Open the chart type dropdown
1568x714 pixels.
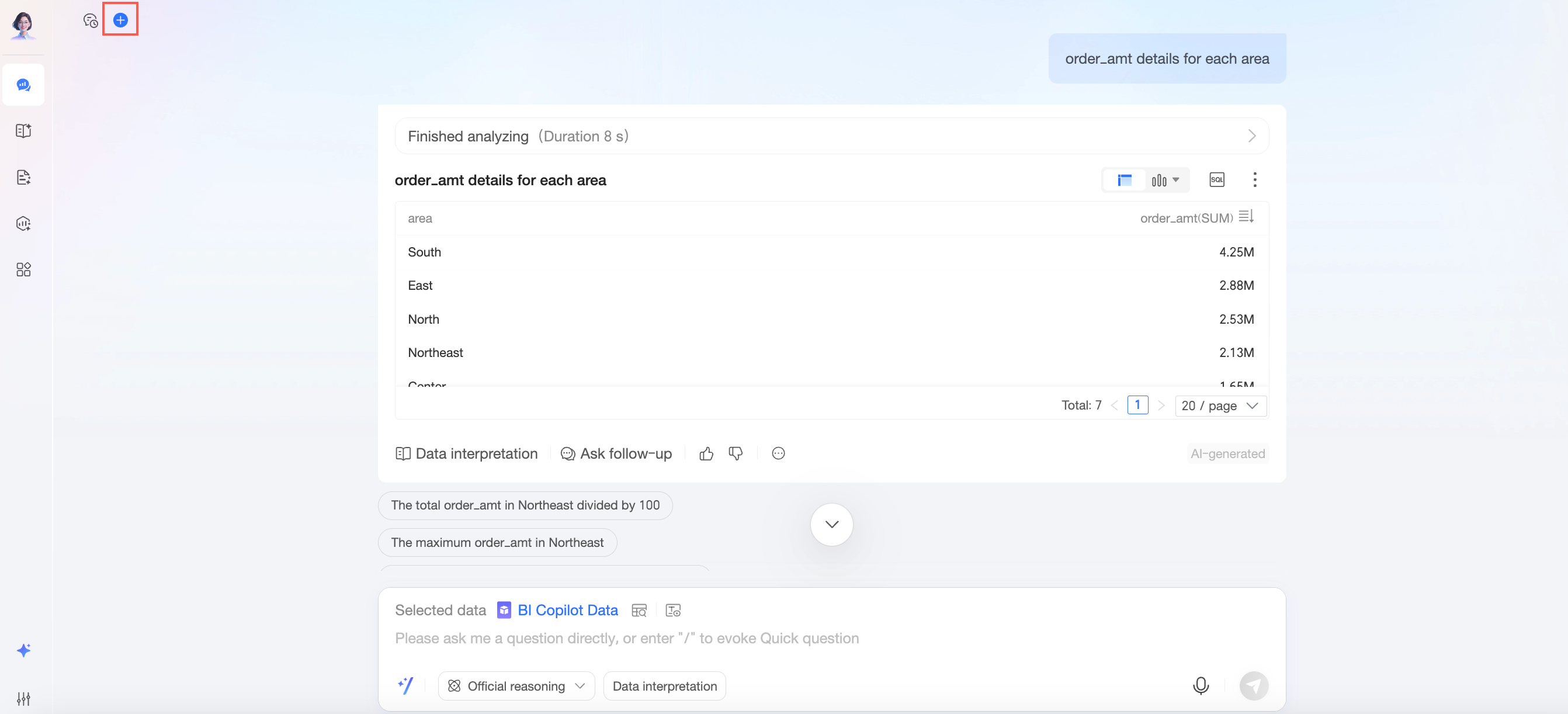[x=1165, y=180]
